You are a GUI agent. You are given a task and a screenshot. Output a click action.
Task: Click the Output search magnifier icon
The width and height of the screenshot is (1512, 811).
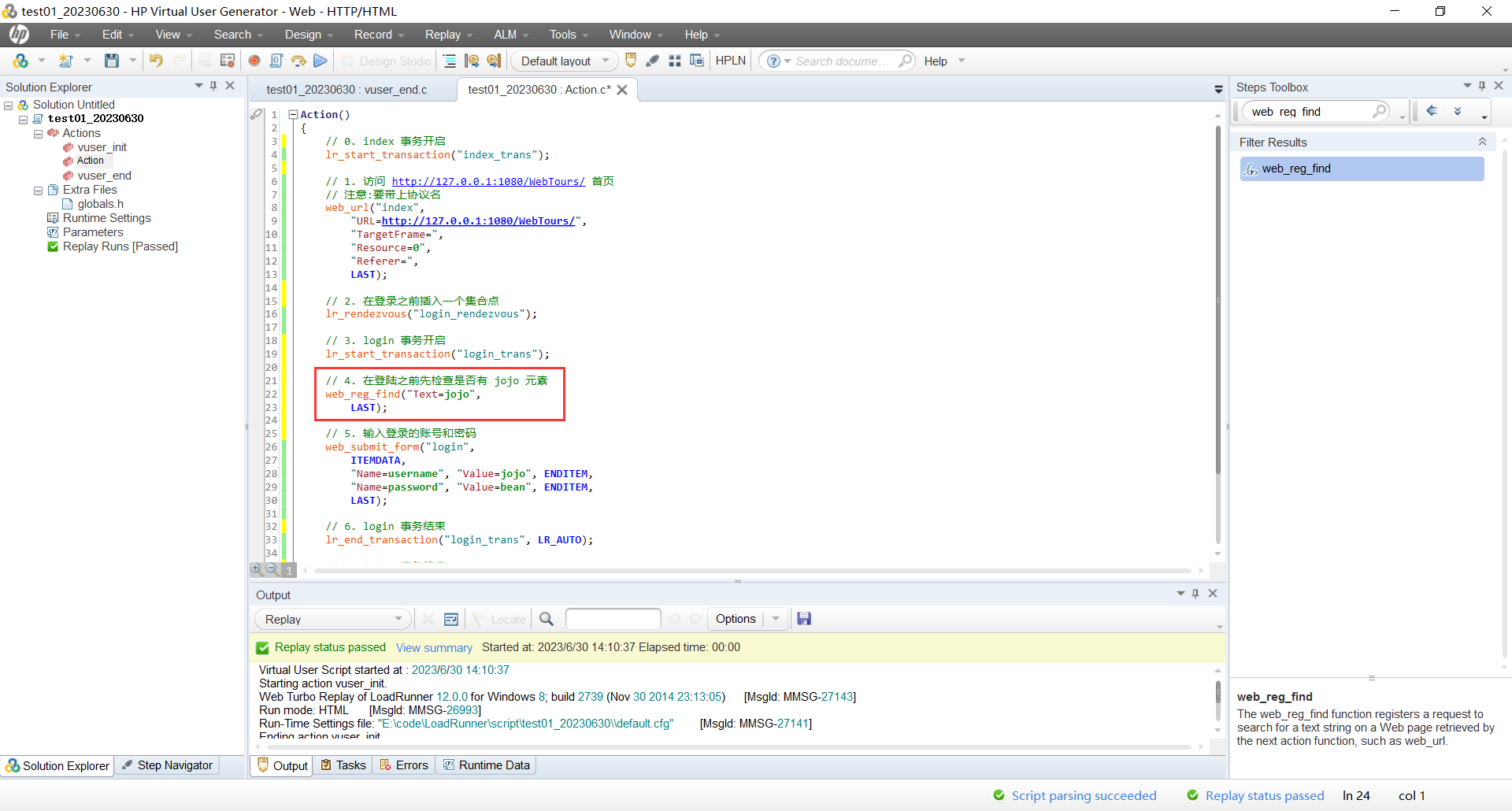click(547, 619)
